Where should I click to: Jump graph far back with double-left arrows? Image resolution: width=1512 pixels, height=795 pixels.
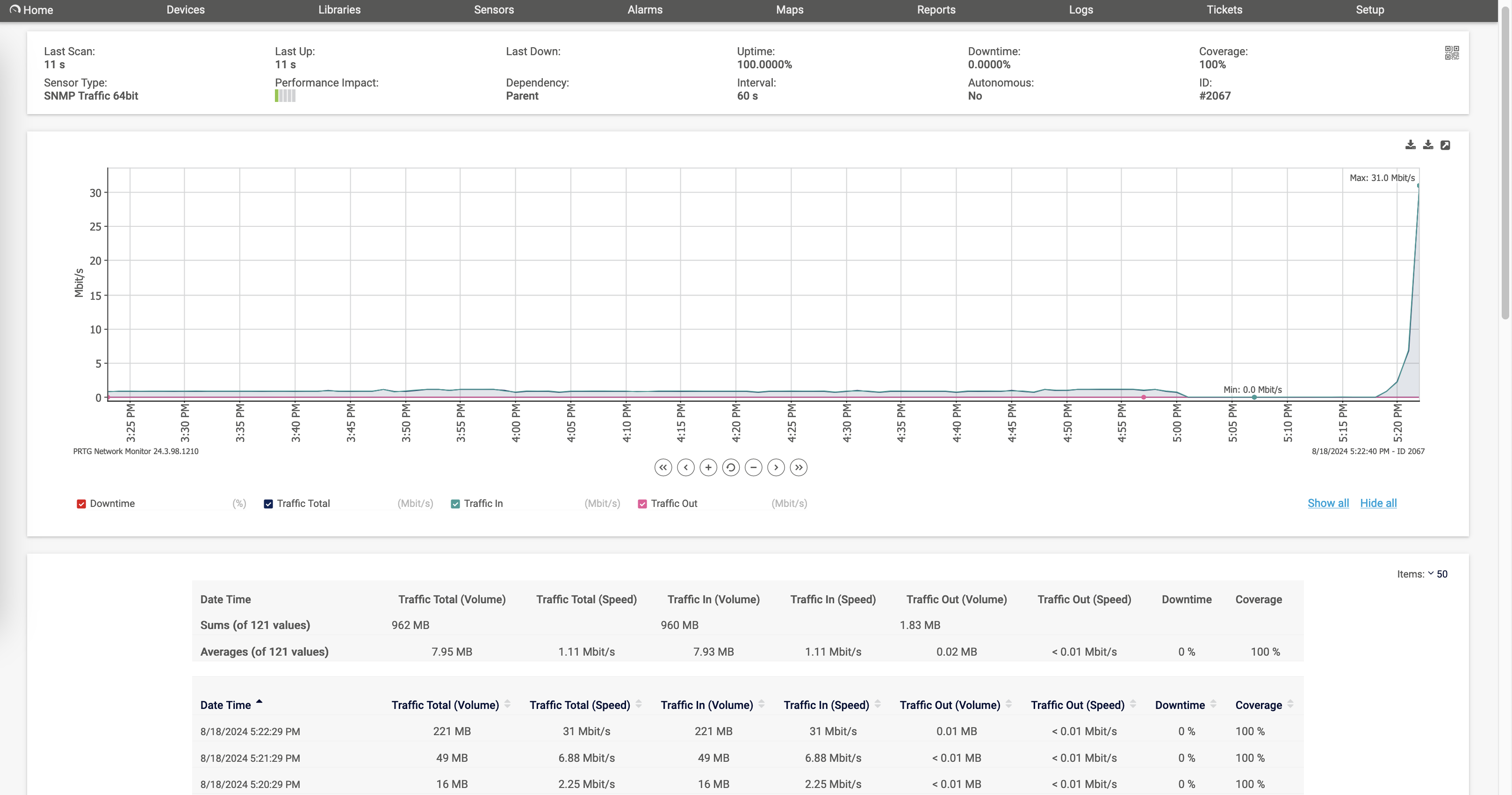coord(663,467)
